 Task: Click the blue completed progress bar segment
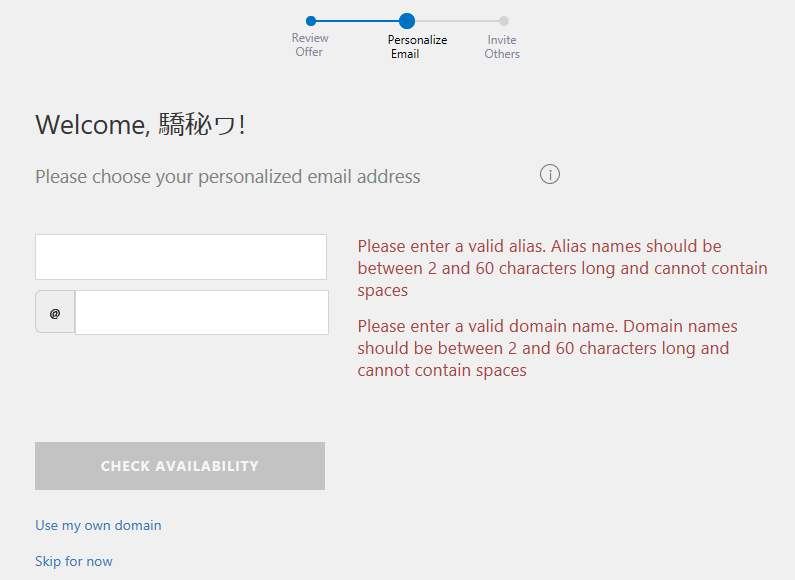coord(357,21)
